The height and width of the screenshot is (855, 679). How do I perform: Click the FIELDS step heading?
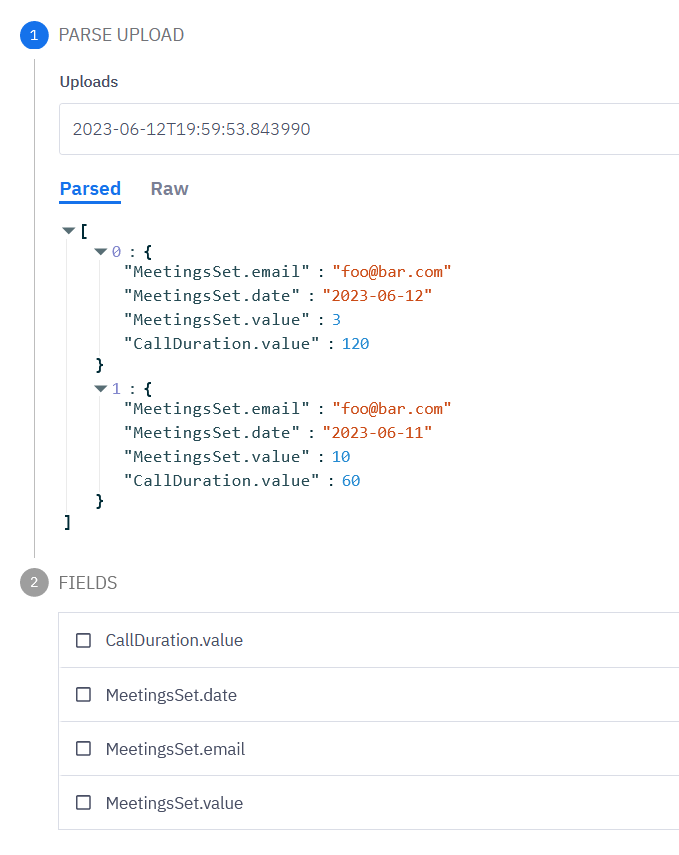click(x=88, y=583)
